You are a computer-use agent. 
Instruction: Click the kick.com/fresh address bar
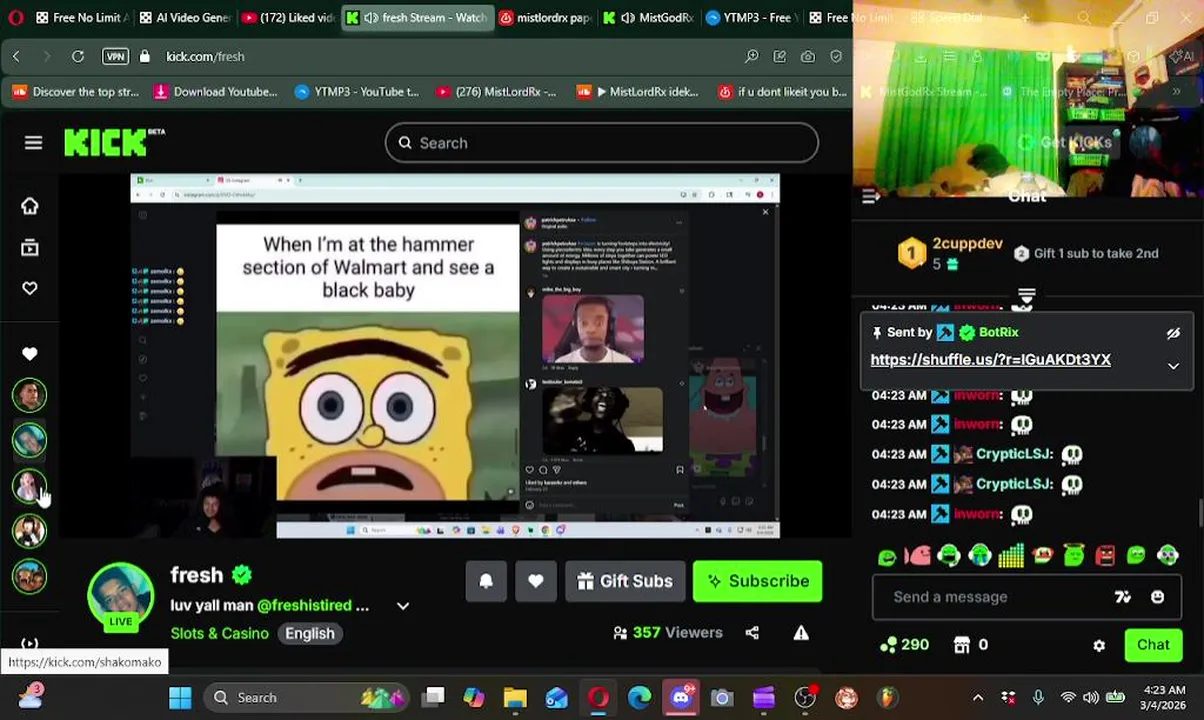tap(440, 57)
